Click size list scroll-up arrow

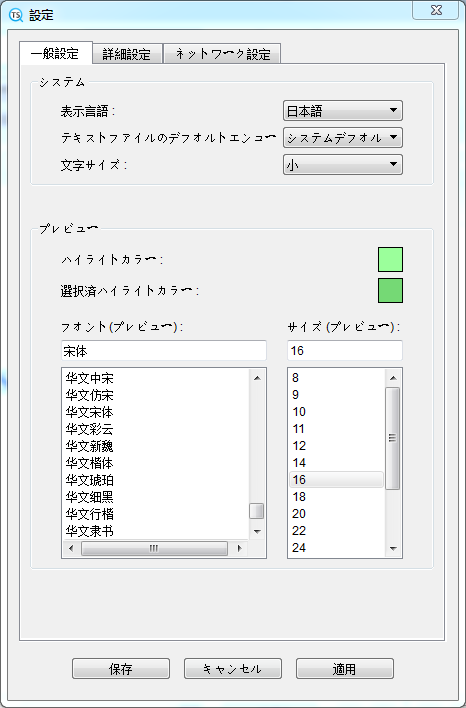click(393, 378)
